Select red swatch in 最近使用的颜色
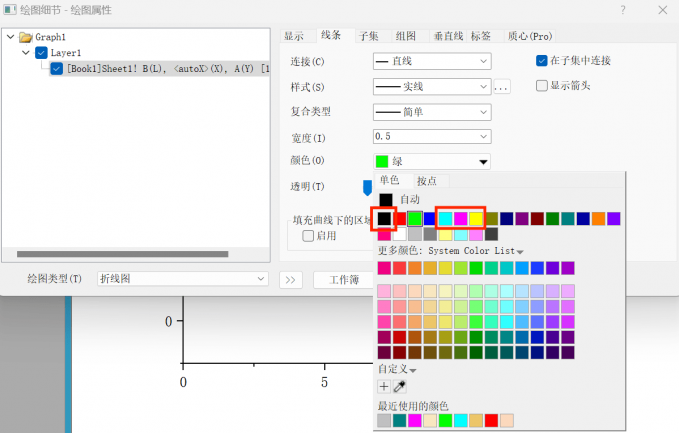 pyautogui.click(x=491, y=420)
